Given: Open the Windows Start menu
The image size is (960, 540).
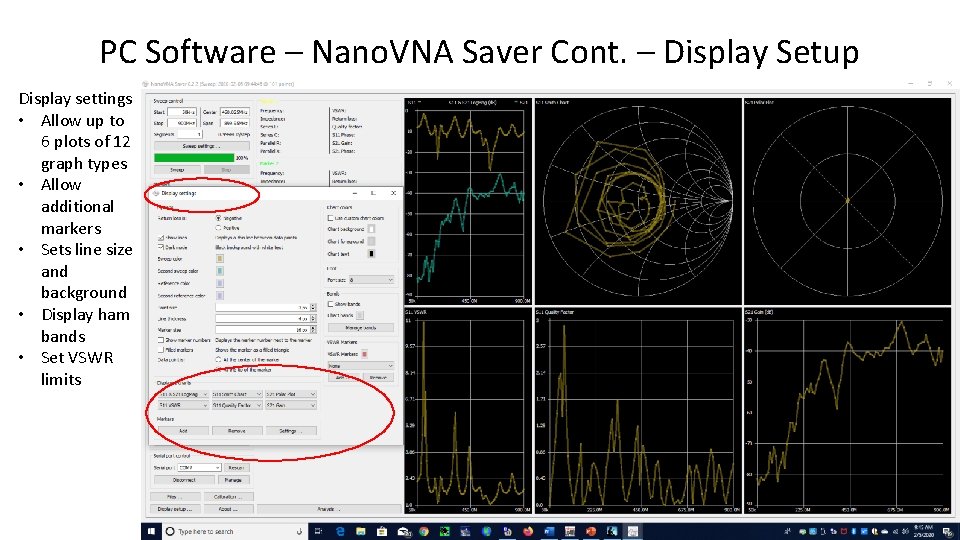Looking at the screenshot, I should tap(151, 531).
